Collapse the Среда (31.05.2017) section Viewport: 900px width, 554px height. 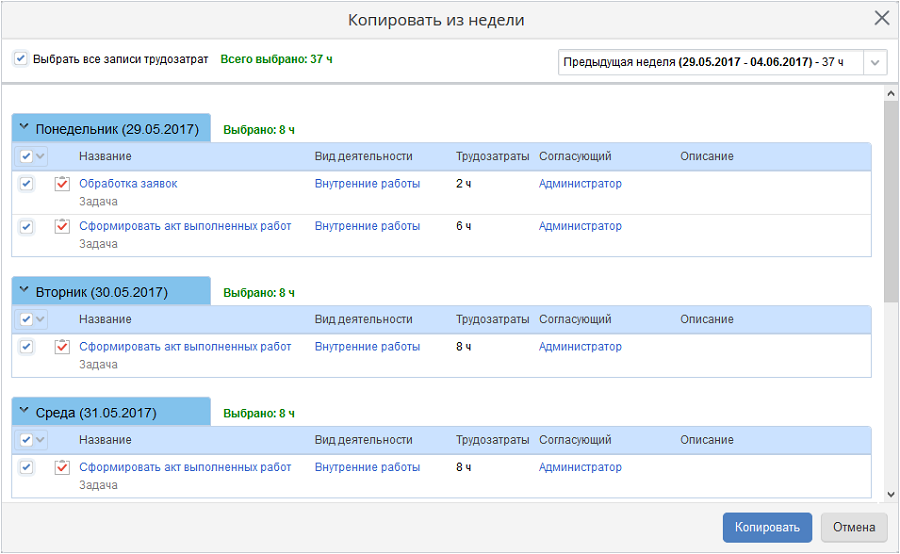pyautogui.click(x=25, y=412)
